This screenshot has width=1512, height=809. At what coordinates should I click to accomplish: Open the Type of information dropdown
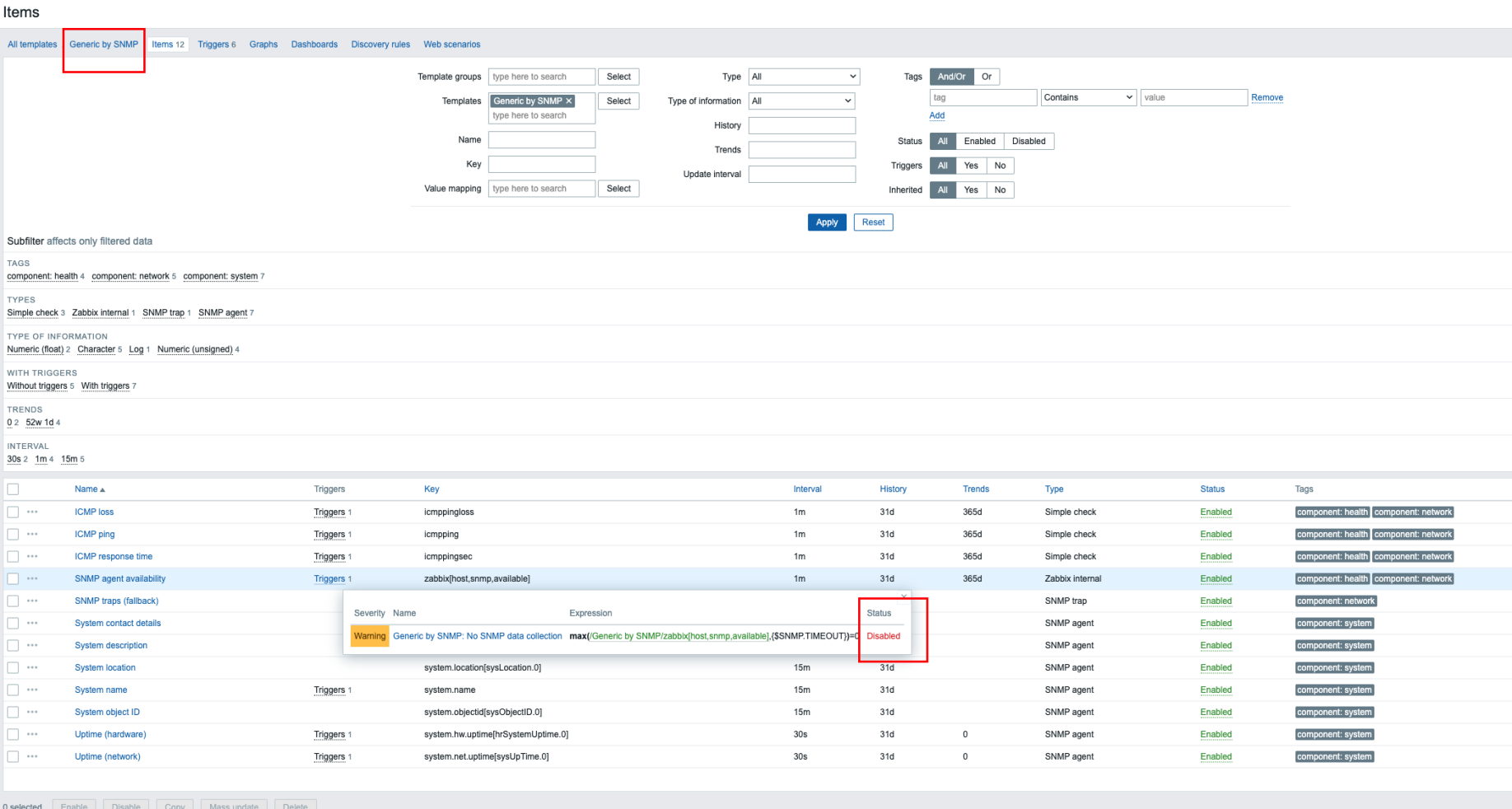click(800, 101)
